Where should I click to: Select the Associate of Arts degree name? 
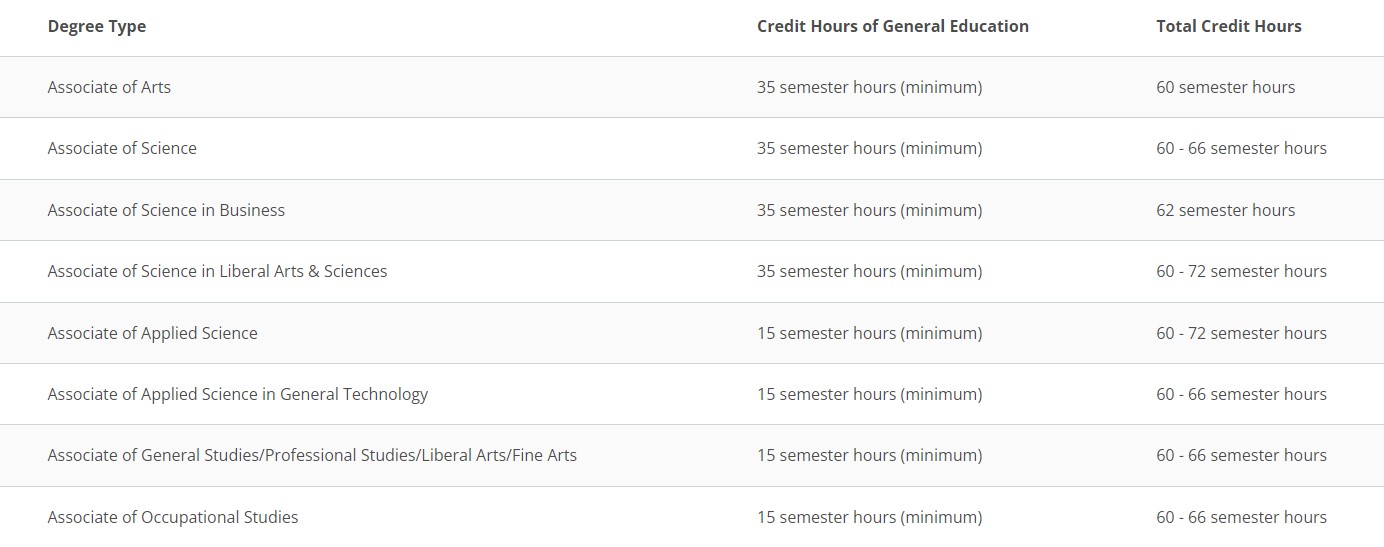tap(109, 87)
